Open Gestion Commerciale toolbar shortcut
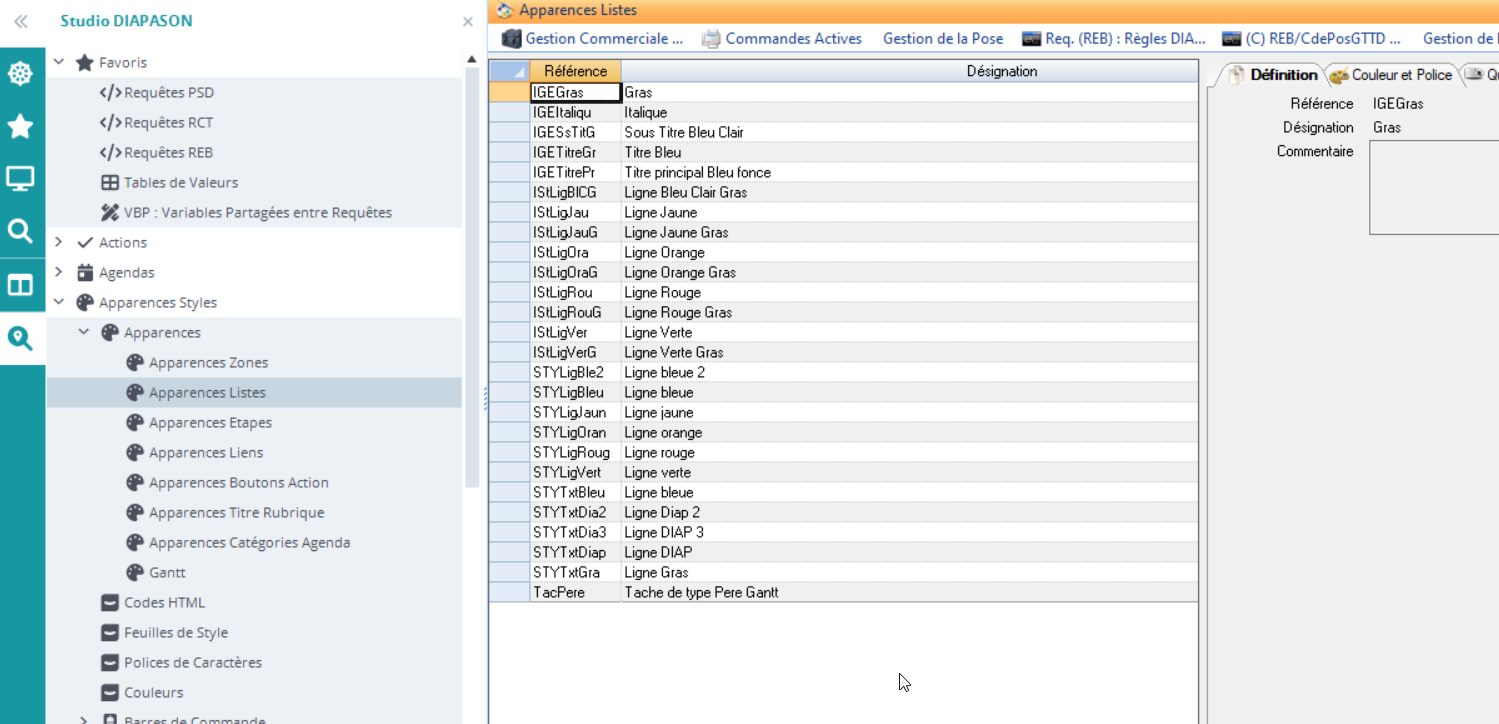Screen dimensions: 1499x724 pyautogui.click(x=593, y=39)
